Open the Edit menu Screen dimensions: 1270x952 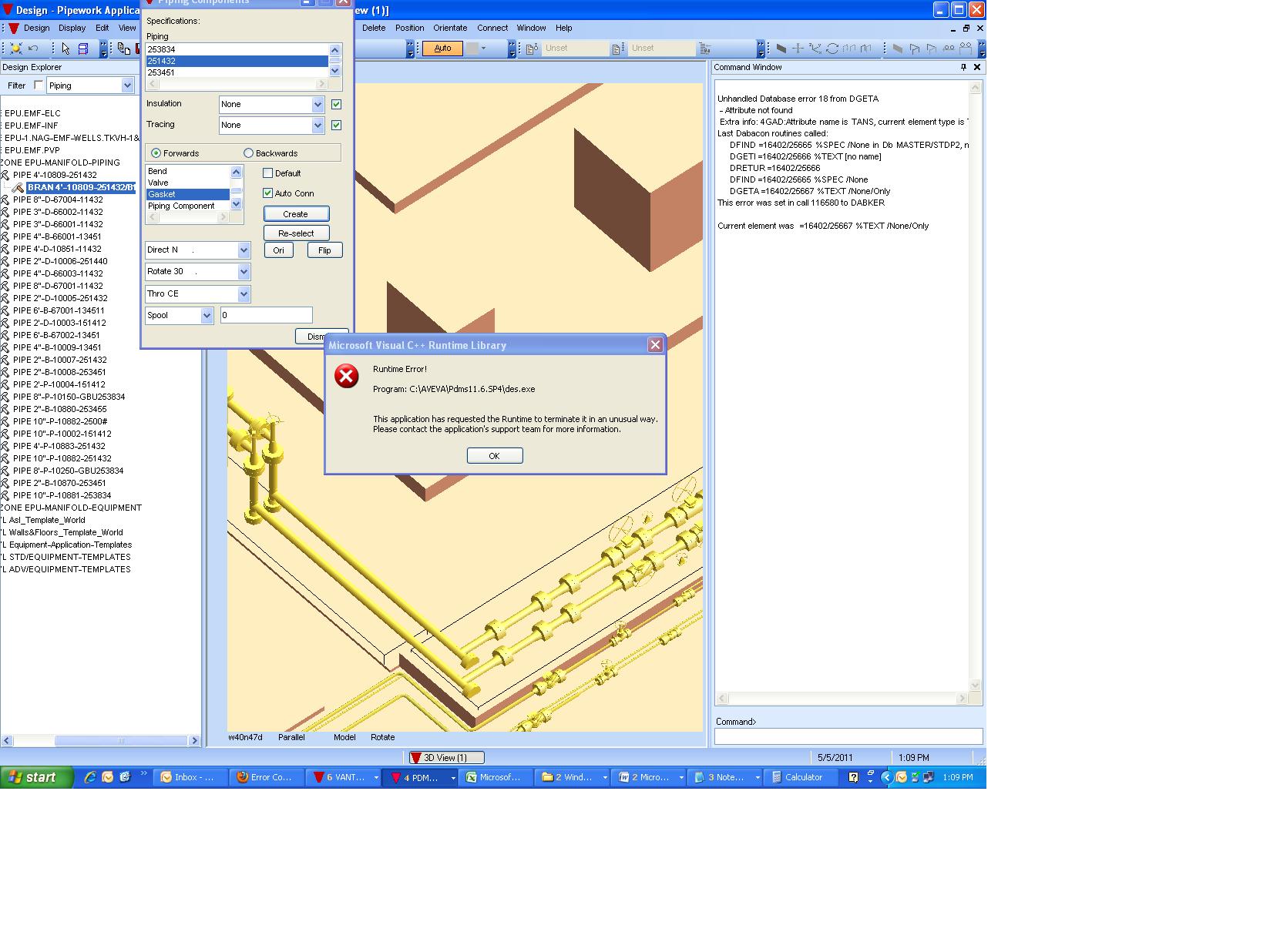pyautogui.click(x=102, y=28)
